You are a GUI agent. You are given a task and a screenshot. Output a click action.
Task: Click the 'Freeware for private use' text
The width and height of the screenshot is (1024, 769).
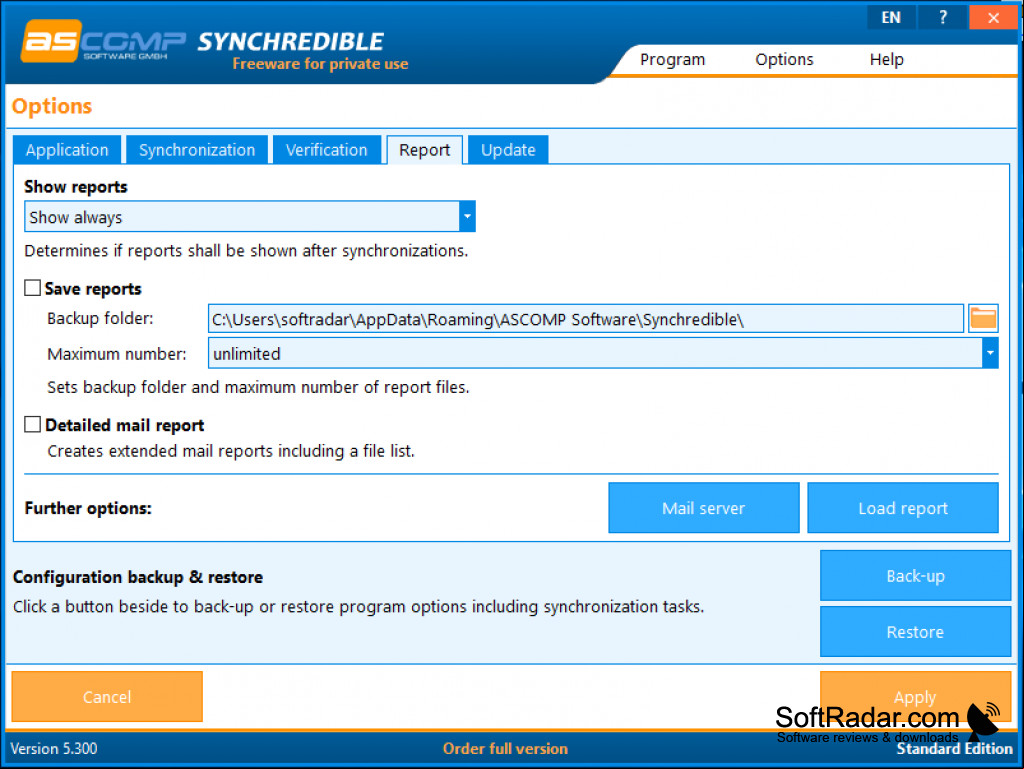pyautogui.click(x=320, y=64)
